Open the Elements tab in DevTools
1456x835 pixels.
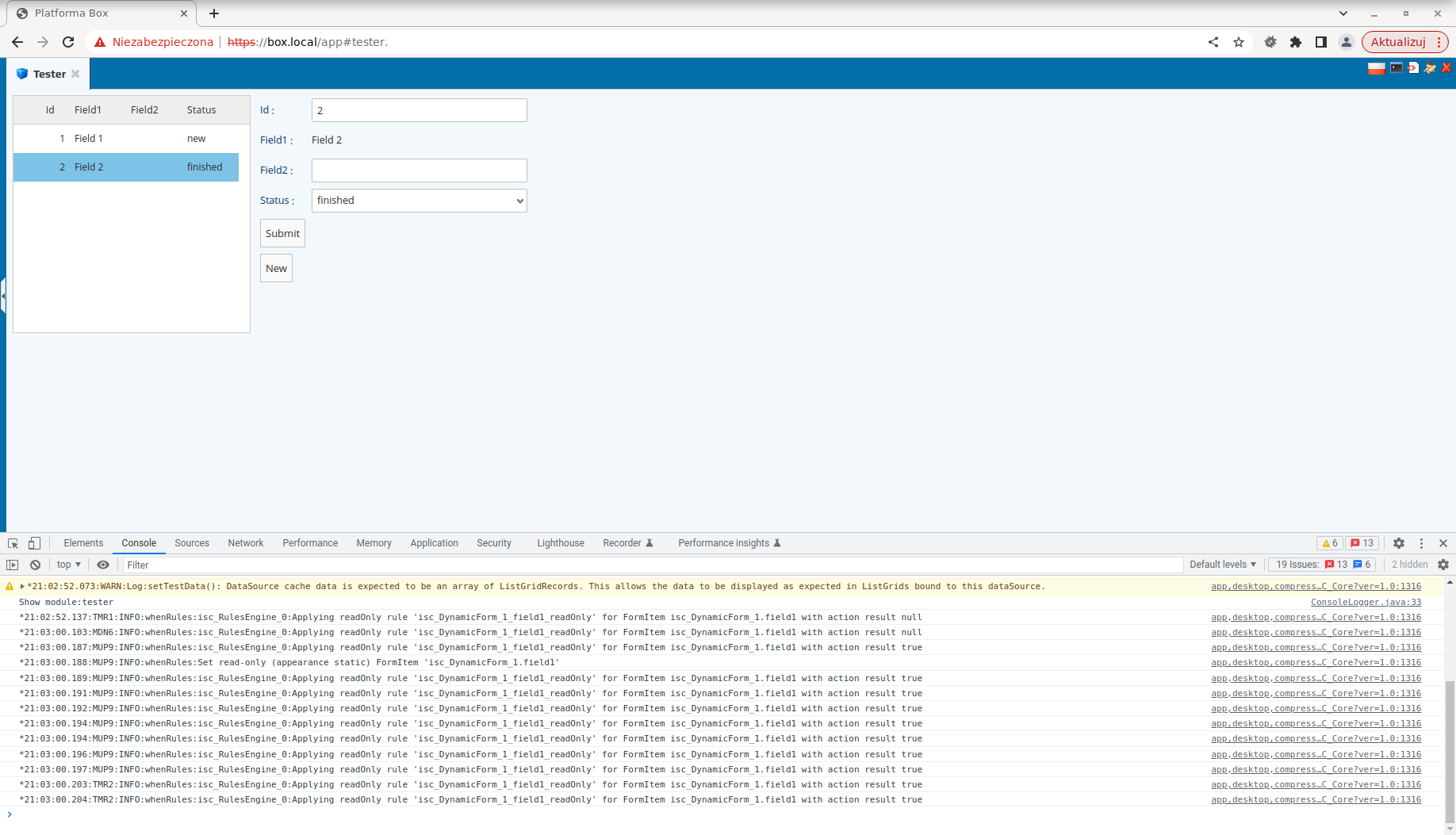pos(83,543)
